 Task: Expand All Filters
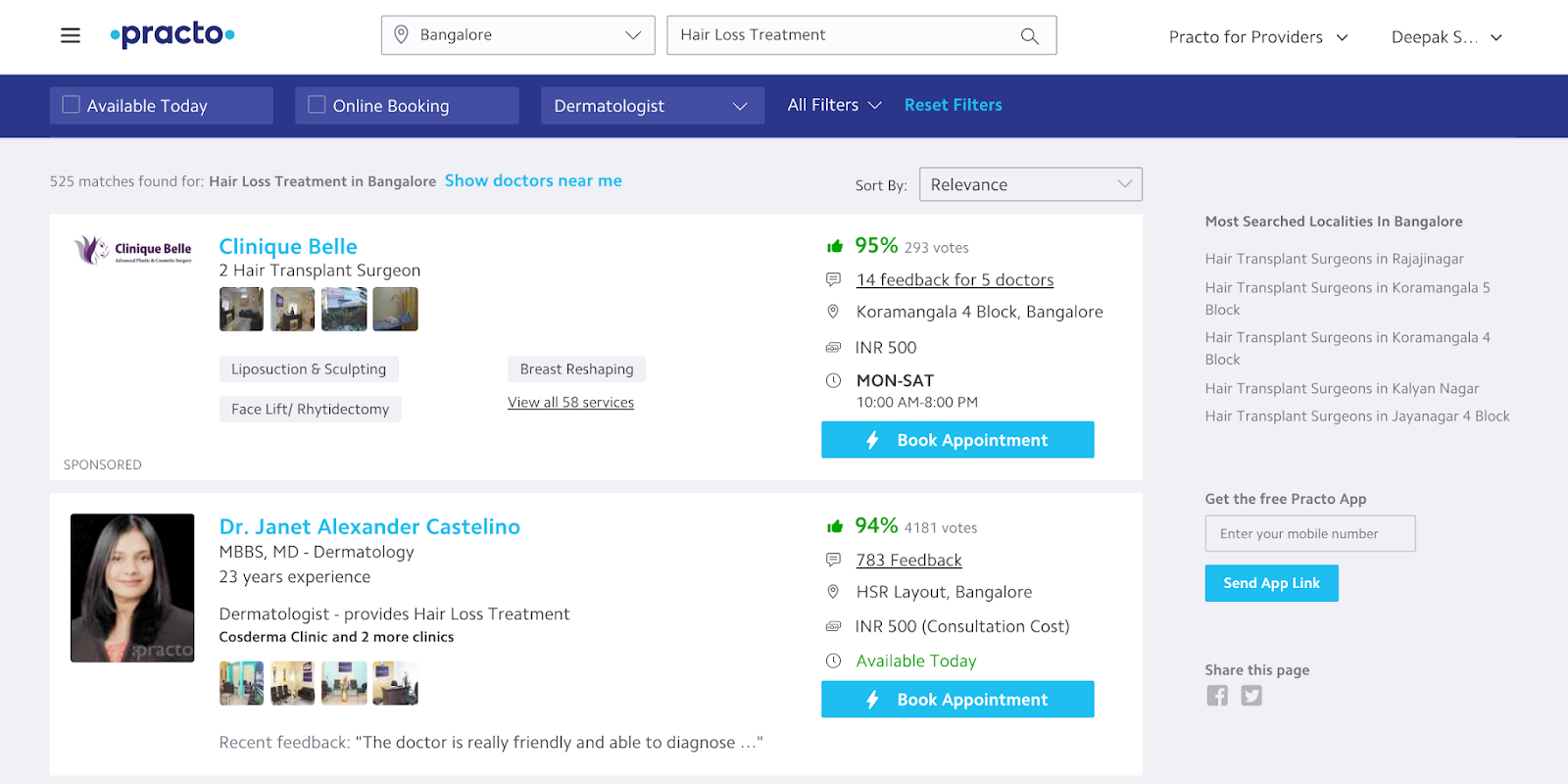click(x=834, y=105)
